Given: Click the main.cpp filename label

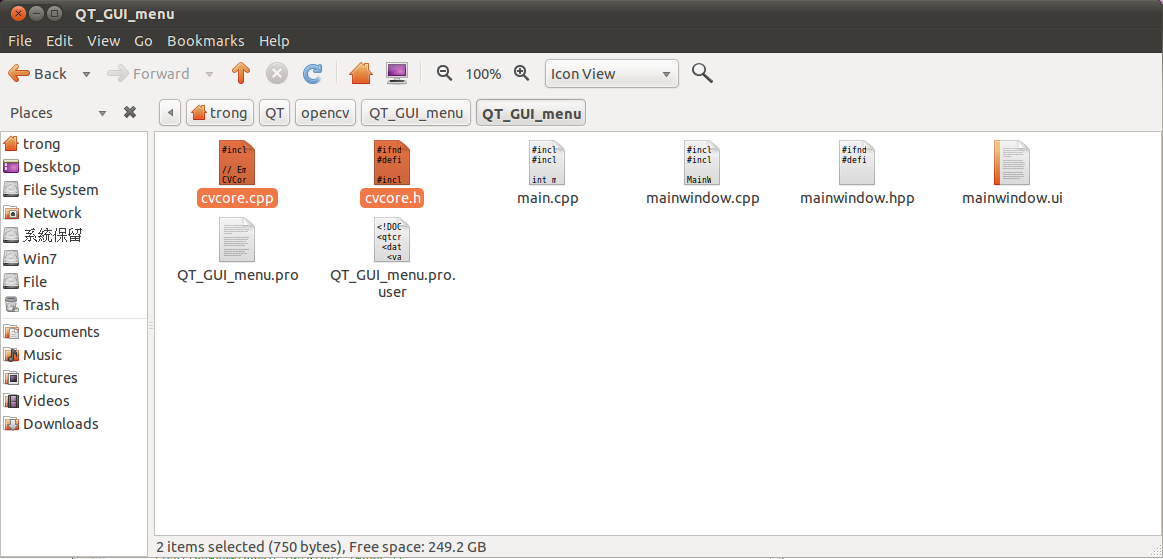Looking at the screenshot, I should (547, 199).
